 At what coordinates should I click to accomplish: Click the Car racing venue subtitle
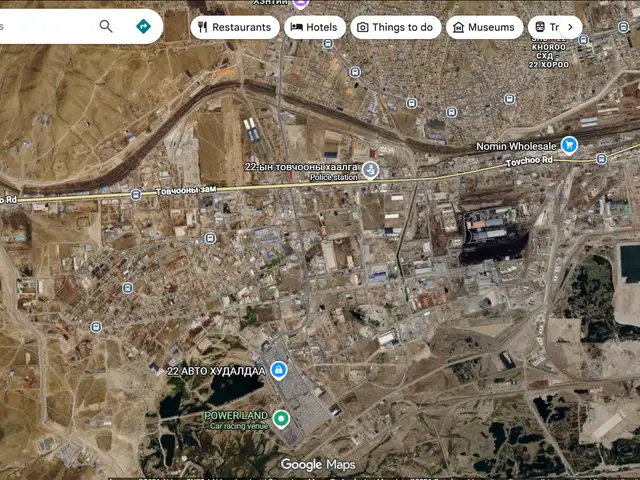pos(239,426)
